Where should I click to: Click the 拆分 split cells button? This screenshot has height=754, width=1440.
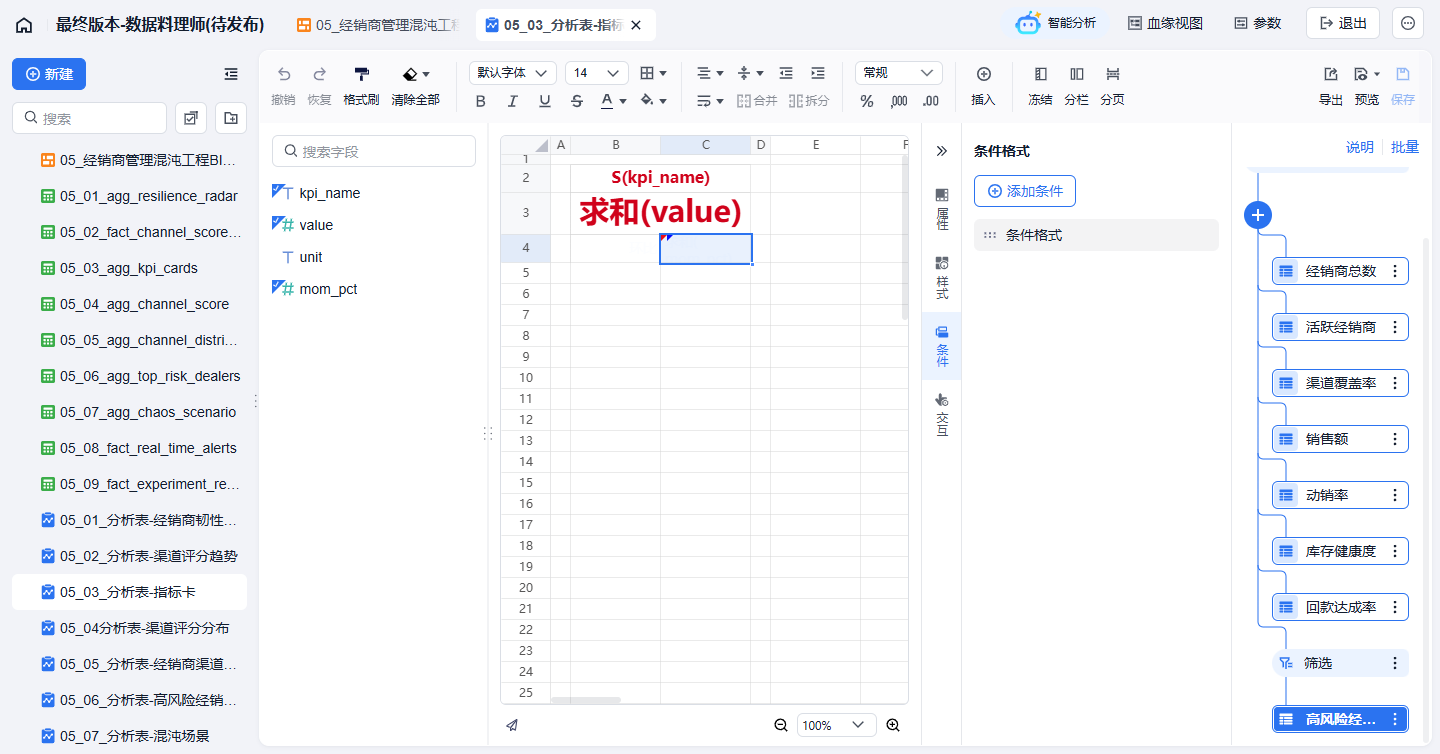tap(809, 101)
